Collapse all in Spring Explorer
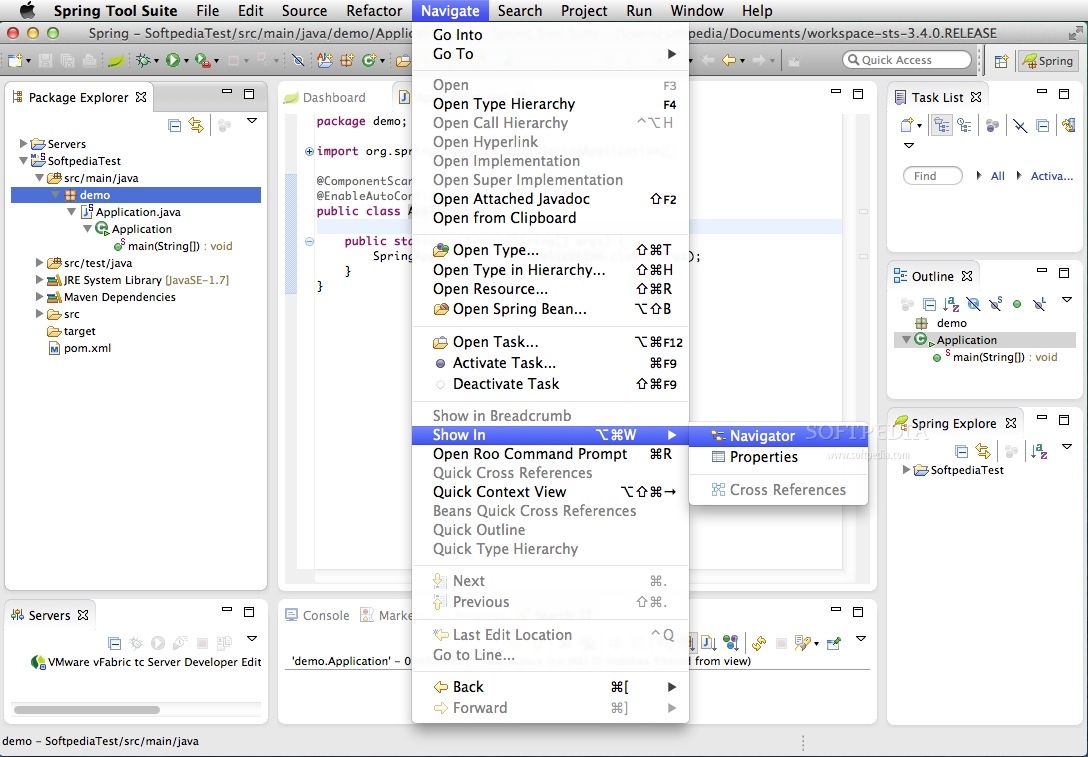The image size is (1088, 757). tap(961, 452)
